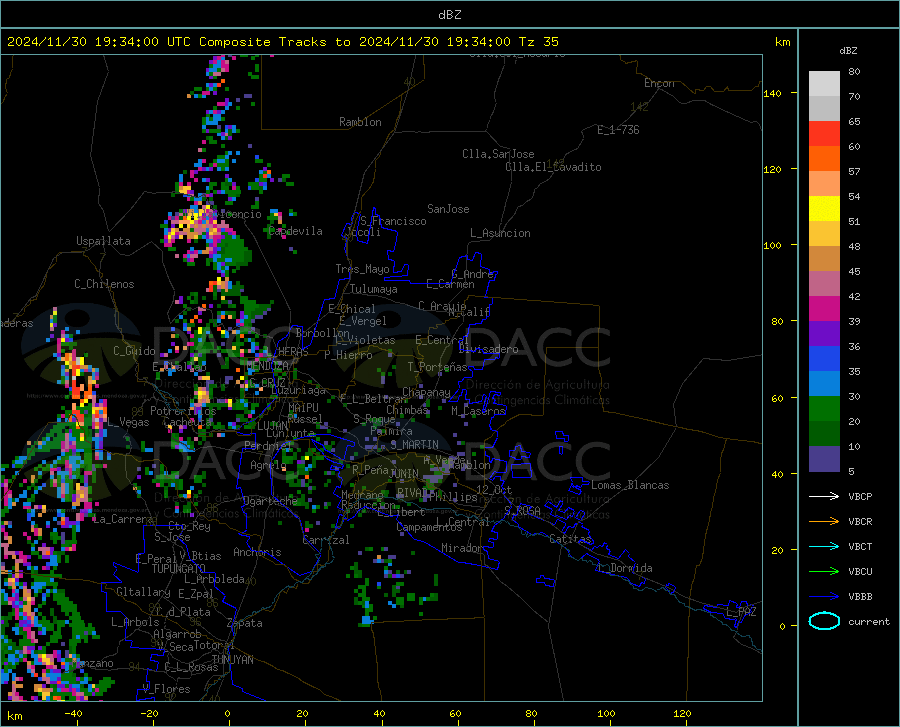Click the 140 km tick on vertical axis
The image size is (900, 727).
[773, 94]
